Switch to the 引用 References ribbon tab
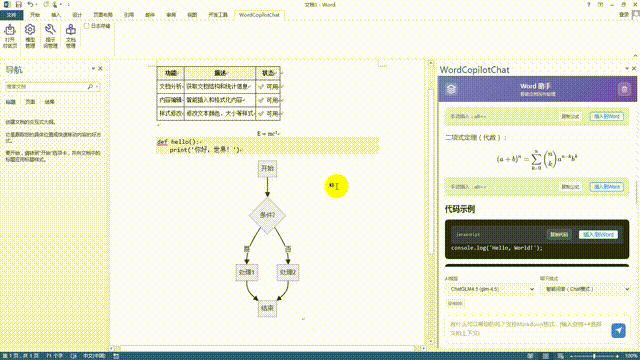640x360 pixels. 129,15
